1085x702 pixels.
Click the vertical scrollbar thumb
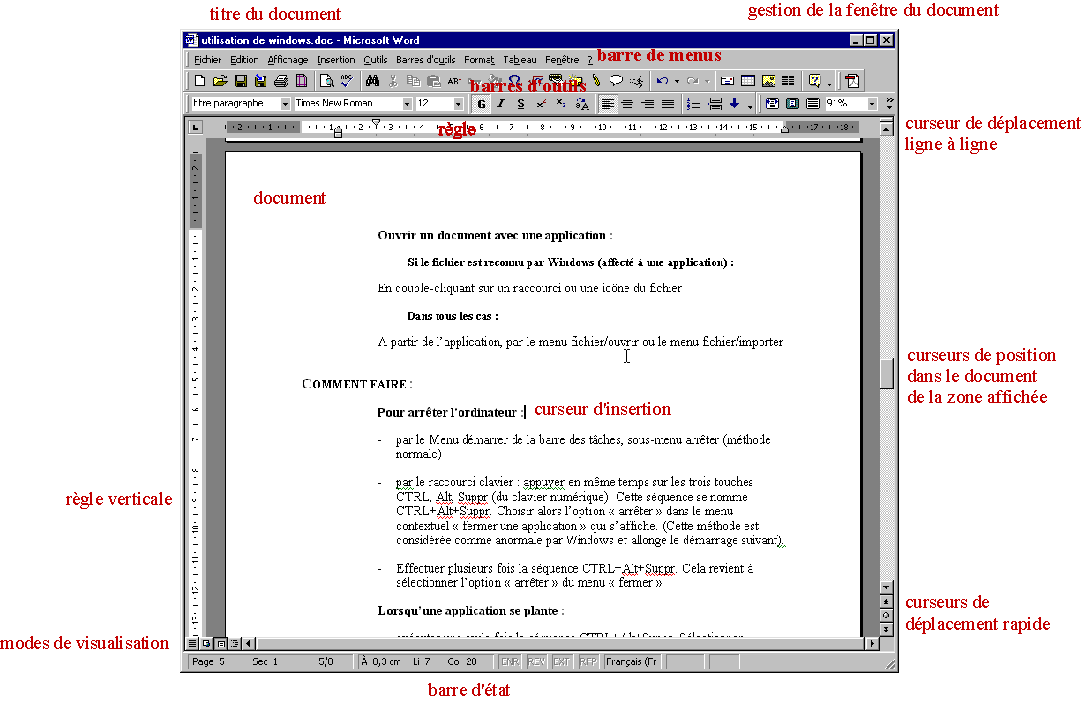(886, 374)
